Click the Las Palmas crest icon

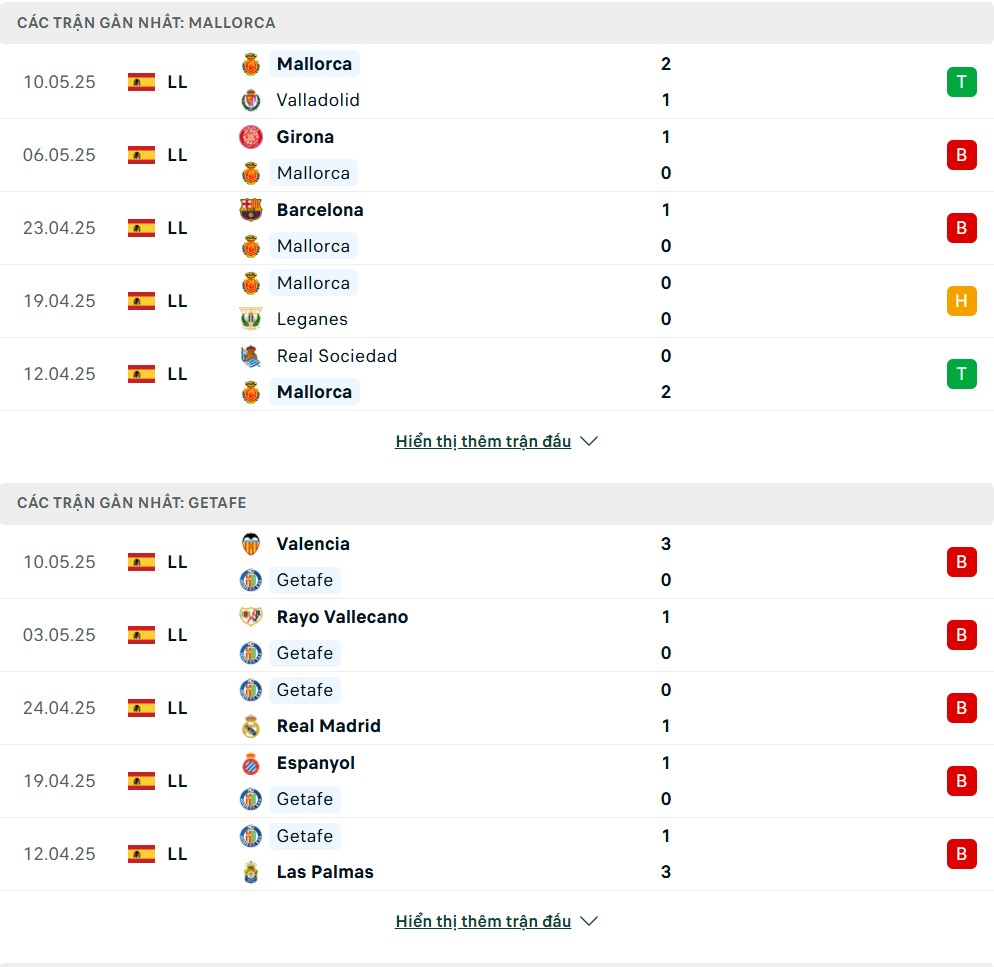click(x=251, y=873)
